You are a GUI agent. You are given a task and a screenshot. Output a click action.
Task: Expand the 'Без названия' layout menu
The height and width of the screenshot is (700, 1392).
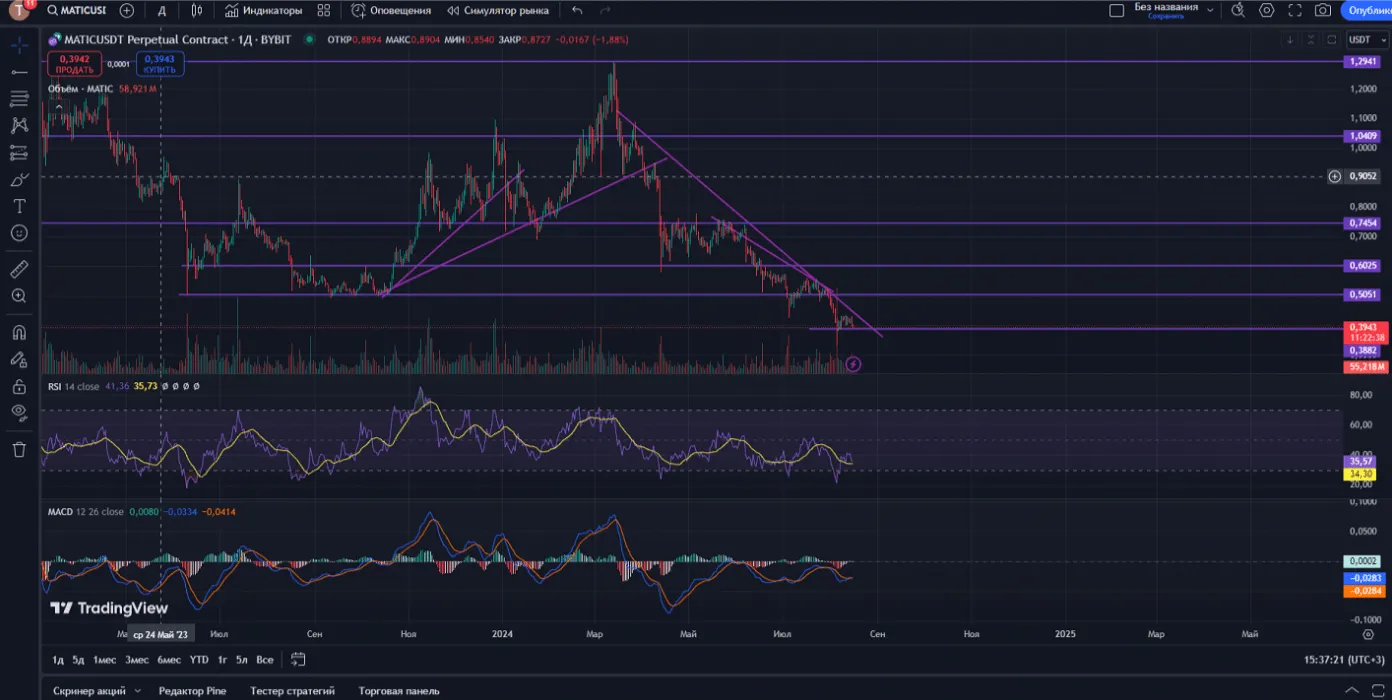(1211, 11)
